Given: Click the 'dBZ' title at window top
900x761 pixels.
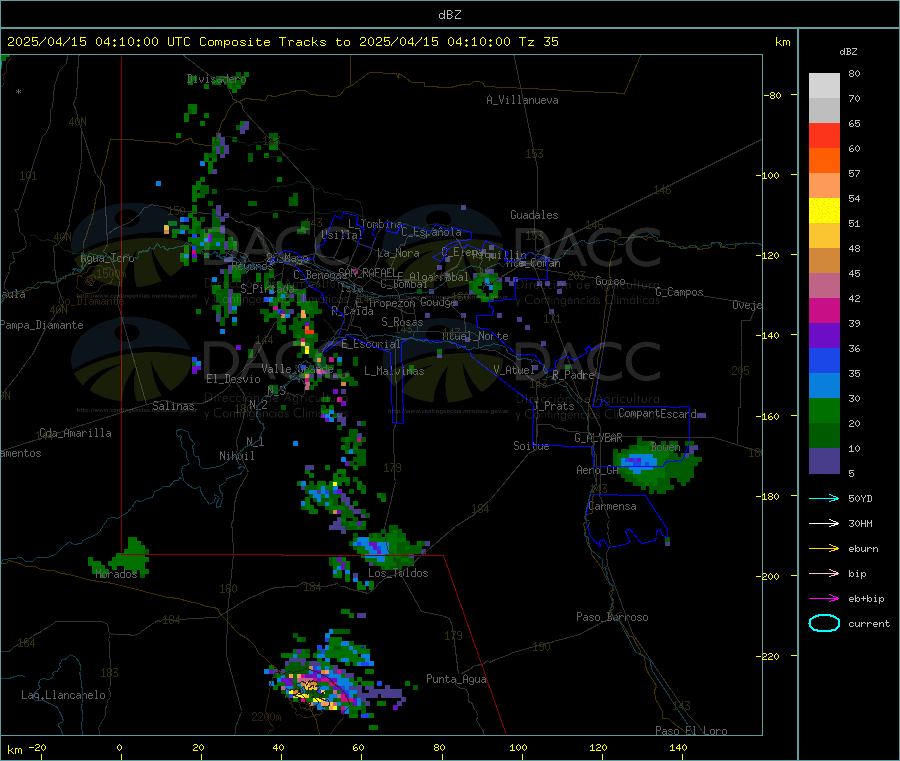Looking at the screenshot, I should pos(449,15).
